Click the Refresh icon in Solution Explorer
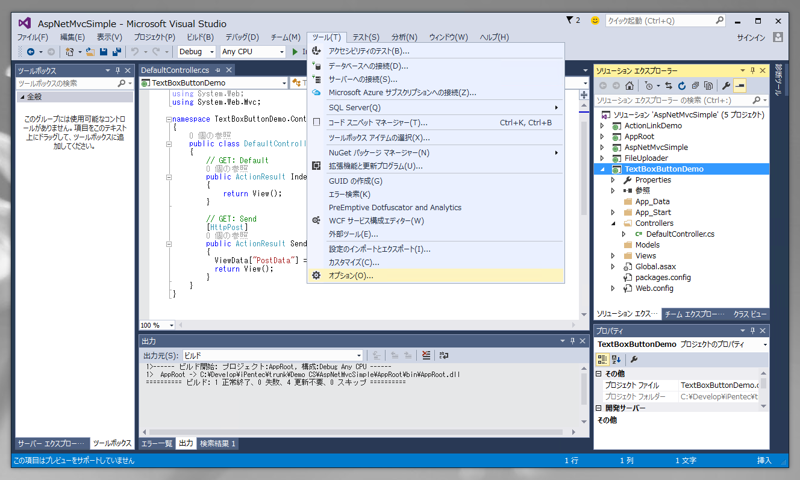This screenshot has width=800, height=480. click(x=682, y=86)
